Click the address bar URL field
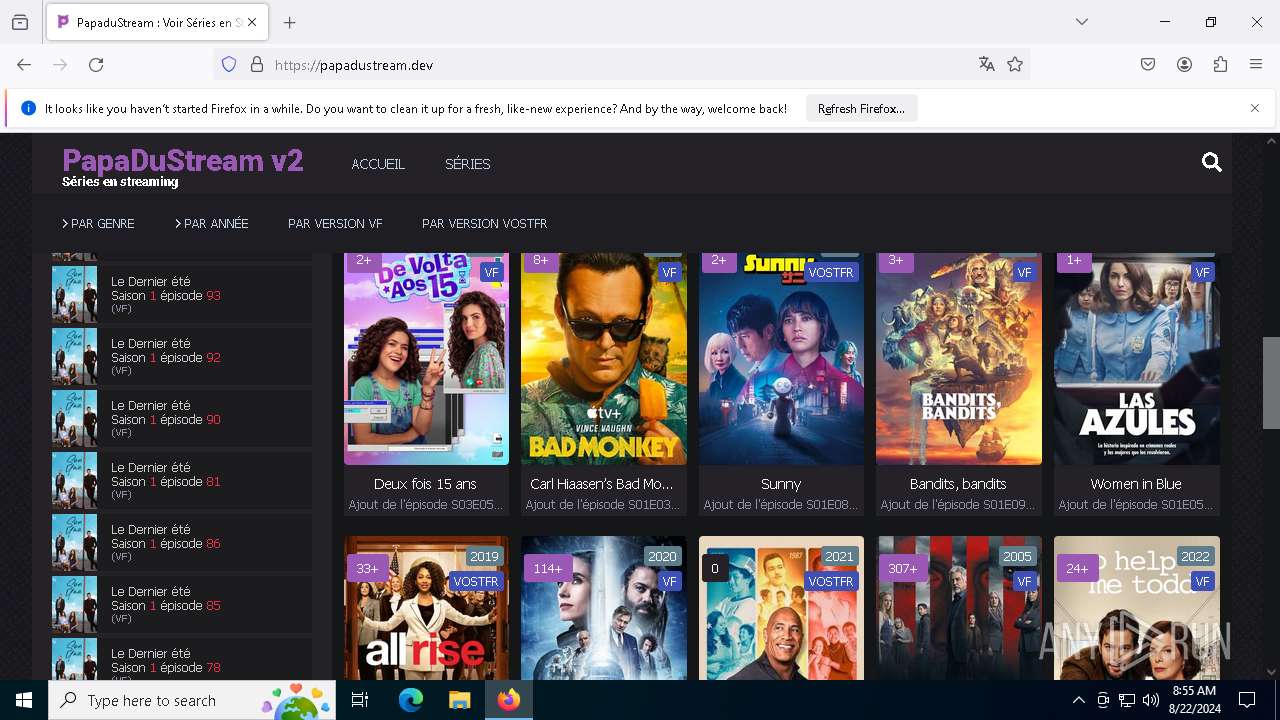Viewport: 1280px width, 720px height. pyautogui.click(x=620, y=65)
